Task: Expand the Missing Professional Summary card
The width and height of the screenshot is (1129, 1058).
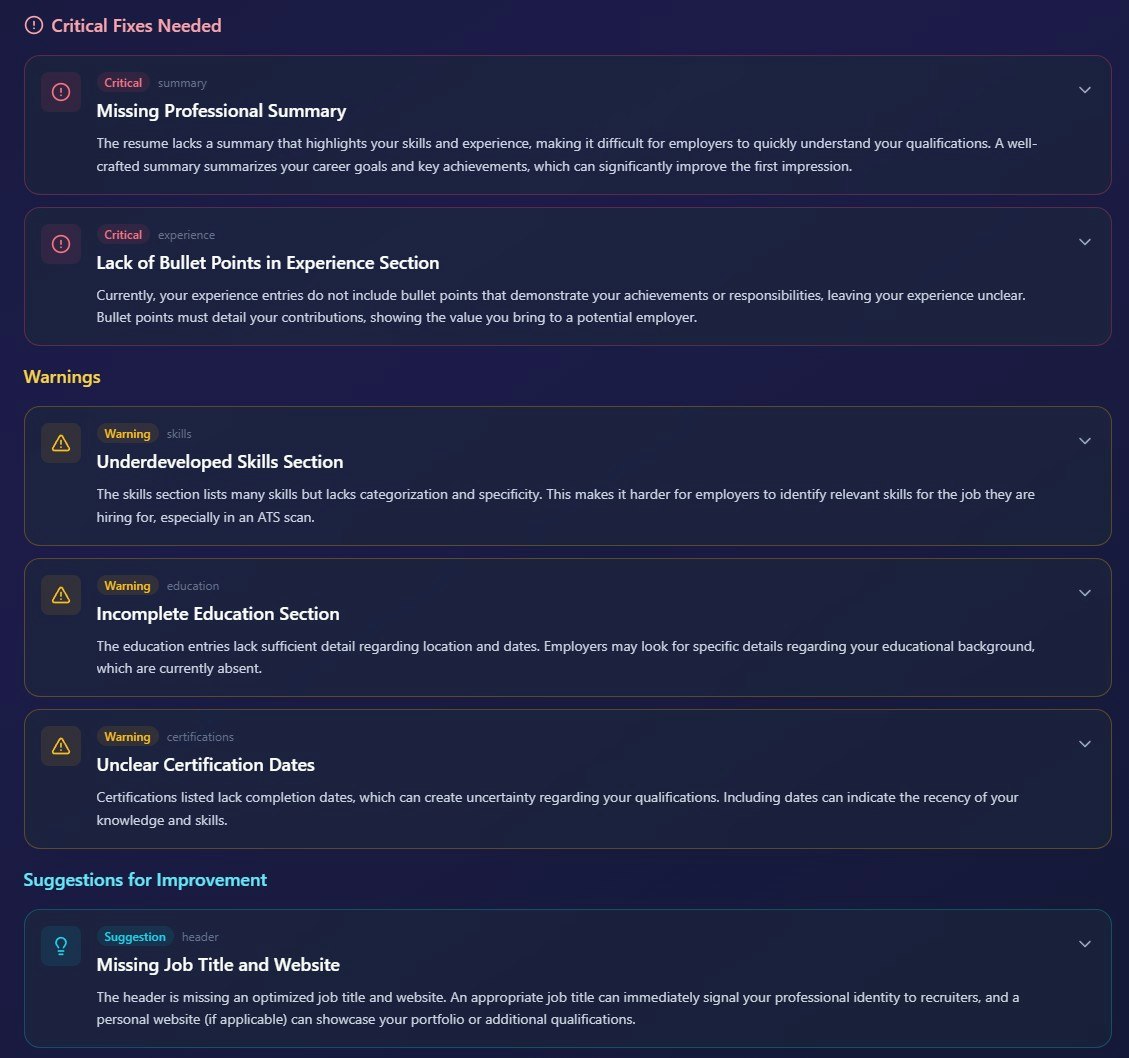Action: (1084, 89)
